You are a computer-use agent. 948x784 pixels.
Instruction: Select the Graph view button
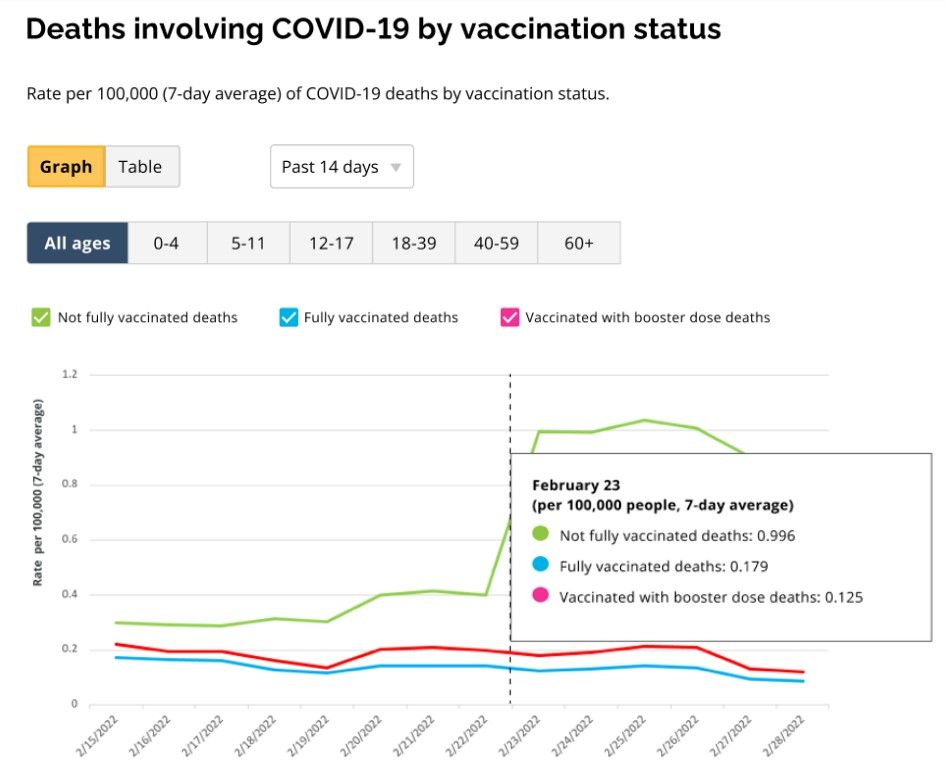click(66, 167)
